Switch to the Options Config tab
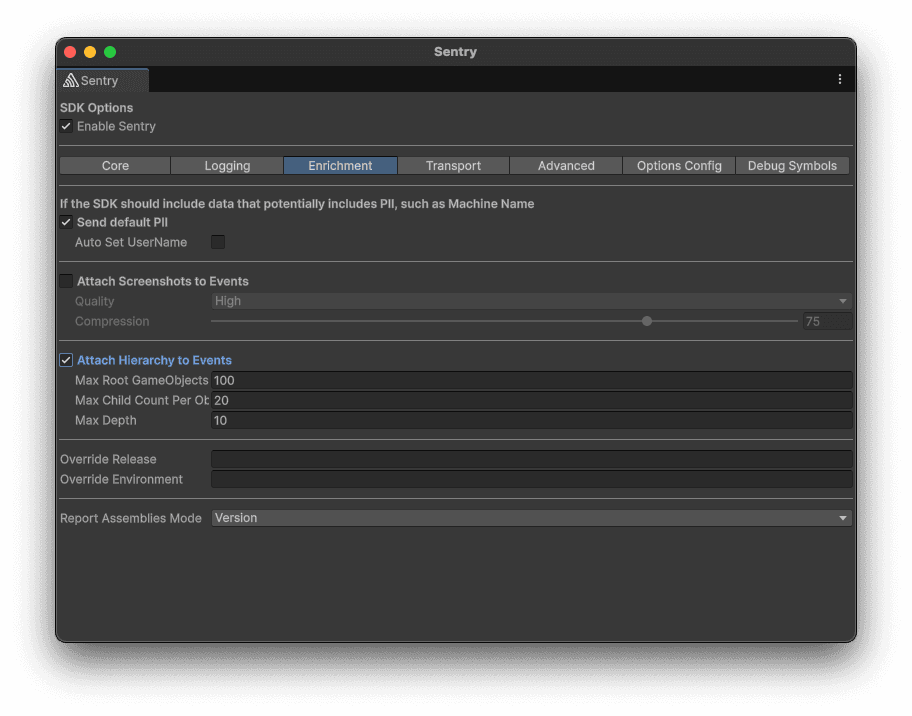This screenshot has width=912, height=716. coord(679,165)
